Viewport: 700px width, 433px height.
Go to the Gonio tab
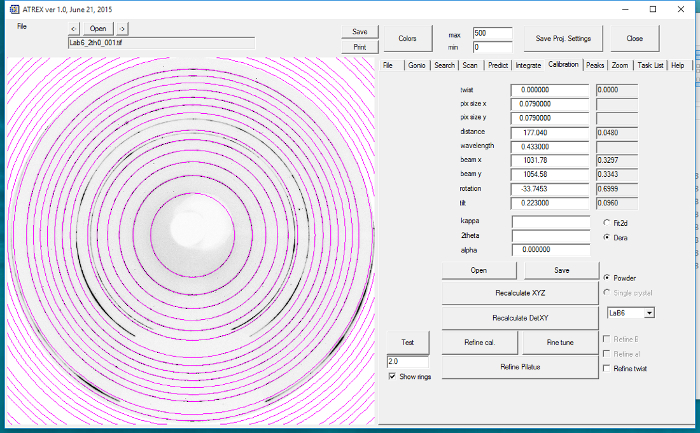pos(417,65)
